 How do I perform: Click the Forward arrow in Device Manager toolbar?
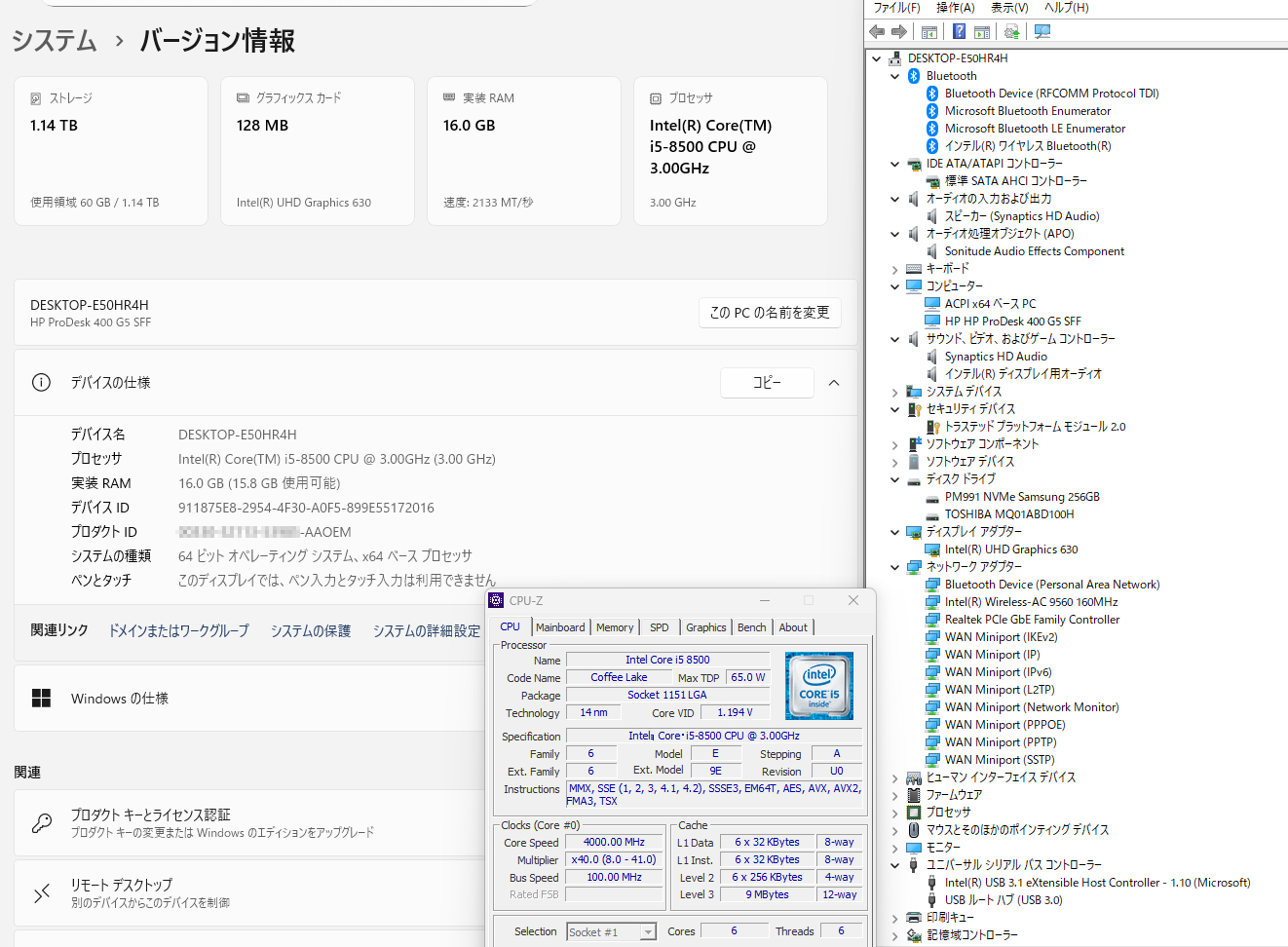coord(899,32)
